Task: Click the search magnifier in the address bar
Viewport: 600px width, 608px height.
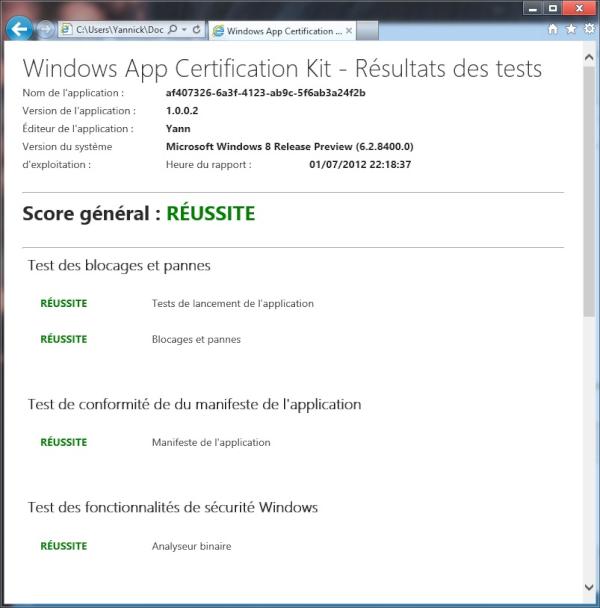Action: coord(173,29)
